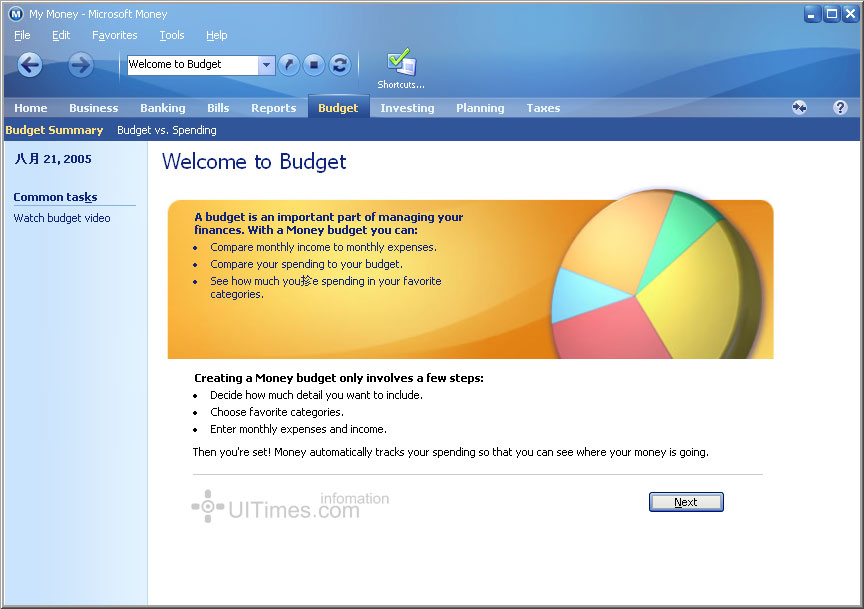This screenshot has width=864, height=609.
Task: Click the Common tasks heading
Action: [55, 197]
